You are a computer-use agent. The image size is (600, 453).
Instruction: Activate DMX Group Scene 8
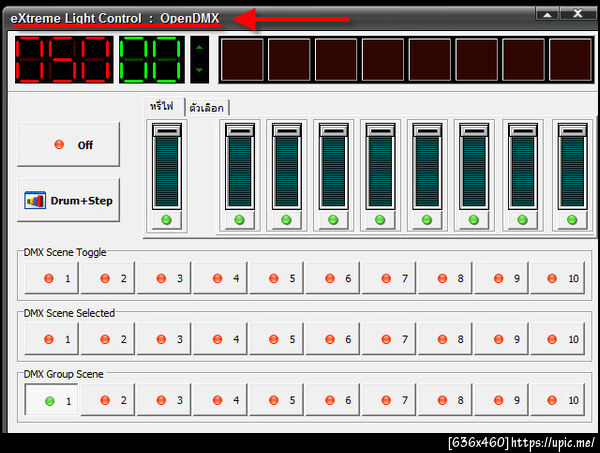point(445,400)
